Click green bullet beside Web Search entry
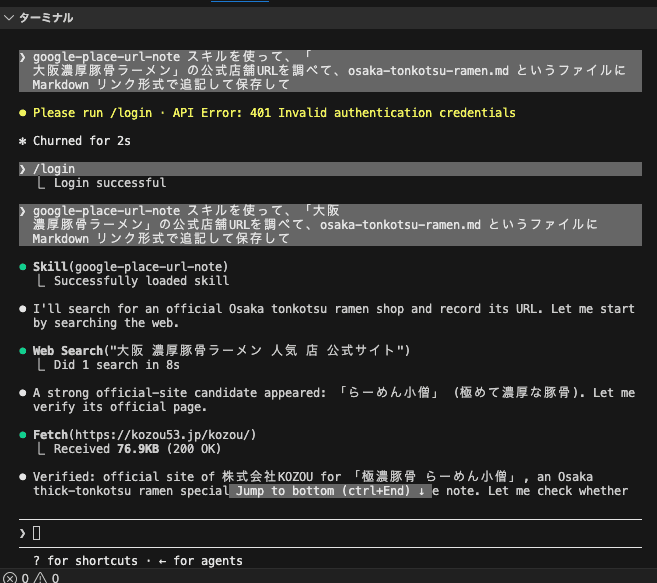This screenshot has width=657, height=583. tap(23, 351)
